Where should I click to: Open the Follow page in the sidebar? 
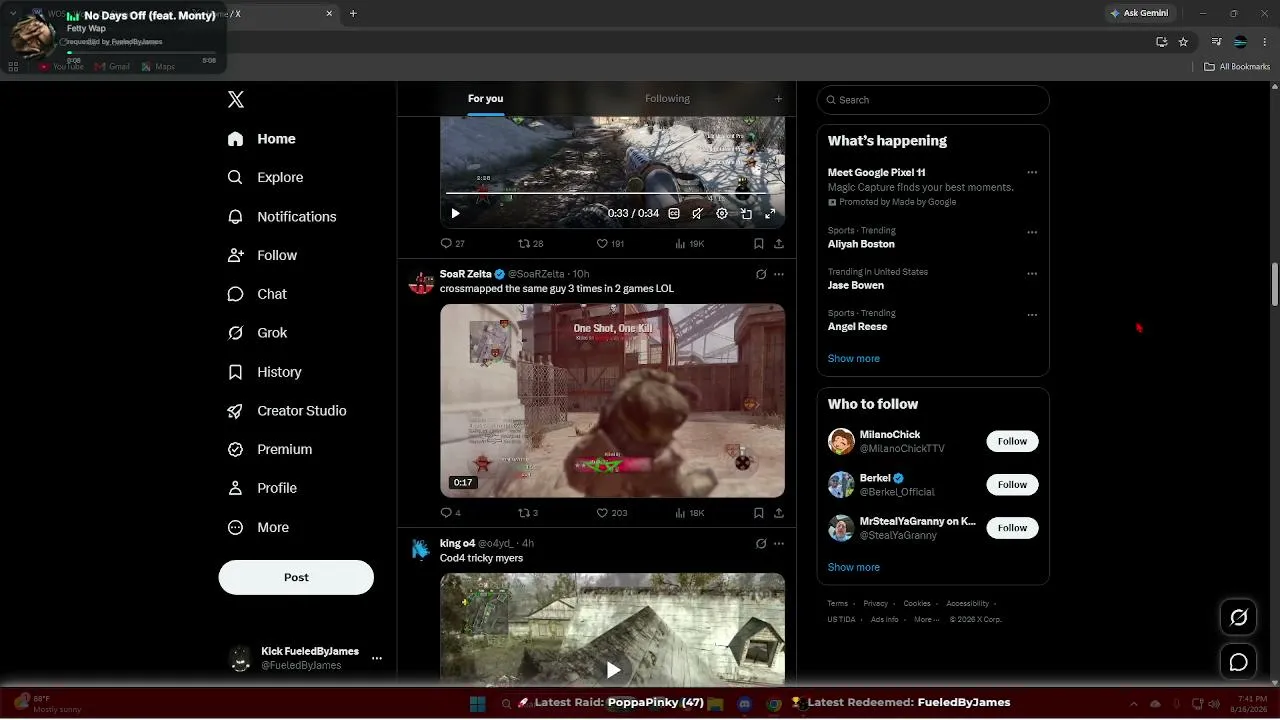[263, 255]
